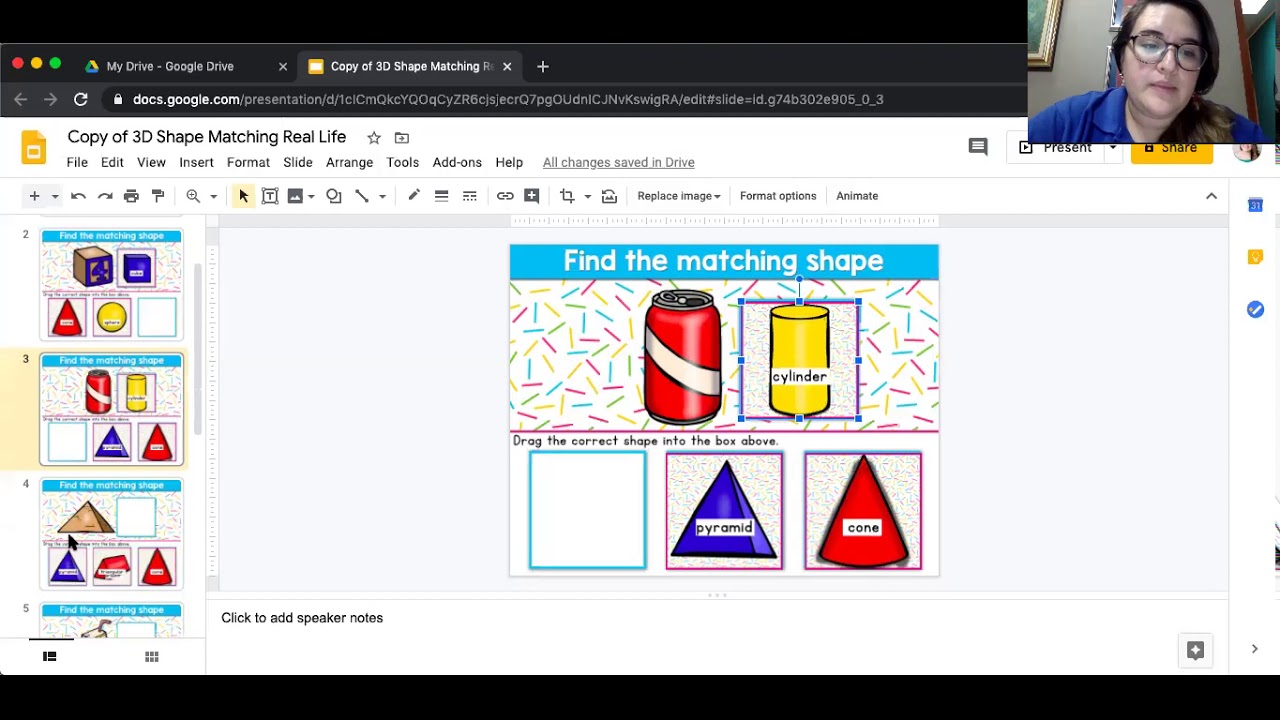Click the border color pencil icon
Image resolution: width=1280 pixels, height=720 pixels.
414,196
